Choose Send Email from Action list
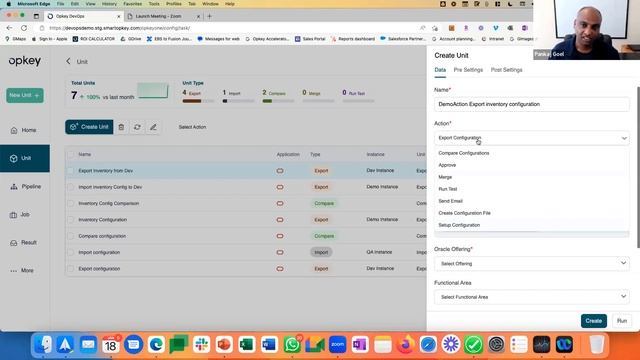This screenshot has width=640, height=360. tap(531, 201)
